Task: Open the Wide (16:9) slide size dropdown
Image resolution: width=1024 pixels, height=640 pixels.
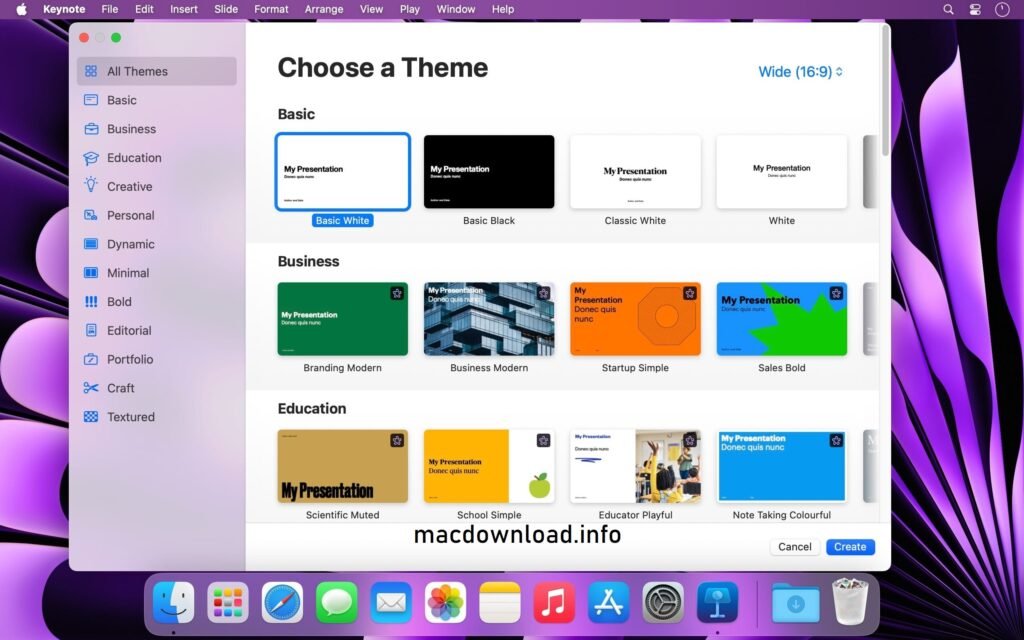Action: 799,71
